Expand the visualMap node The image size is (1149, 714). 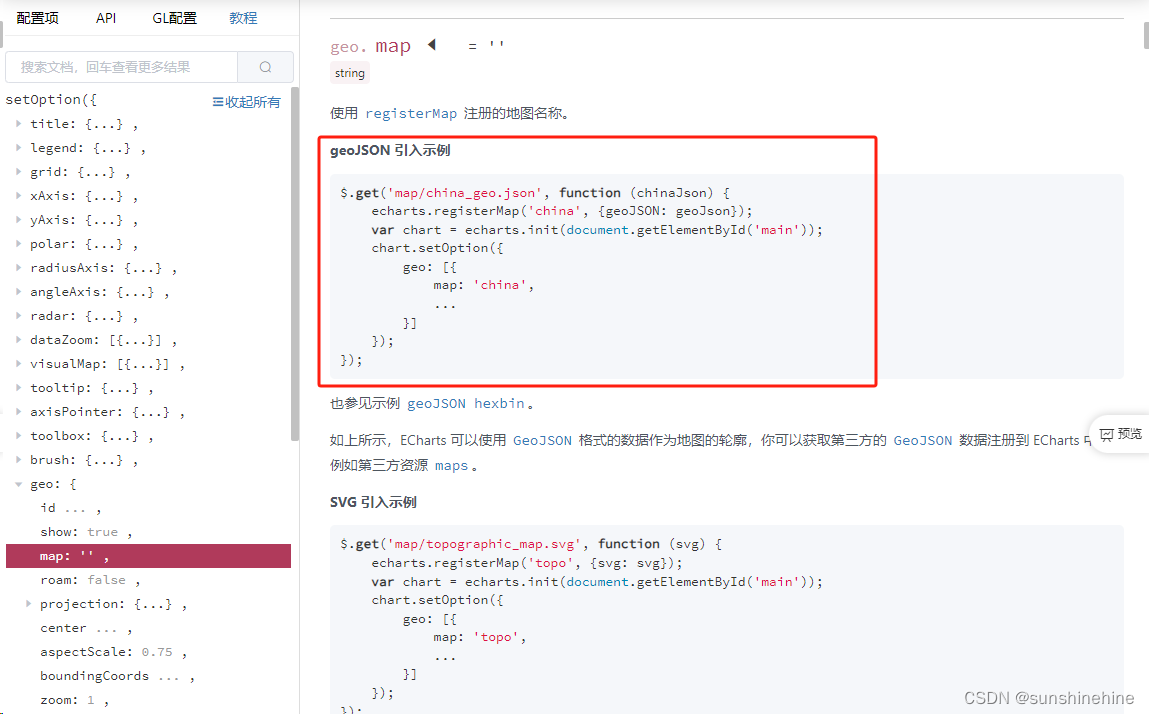point(18,363)
